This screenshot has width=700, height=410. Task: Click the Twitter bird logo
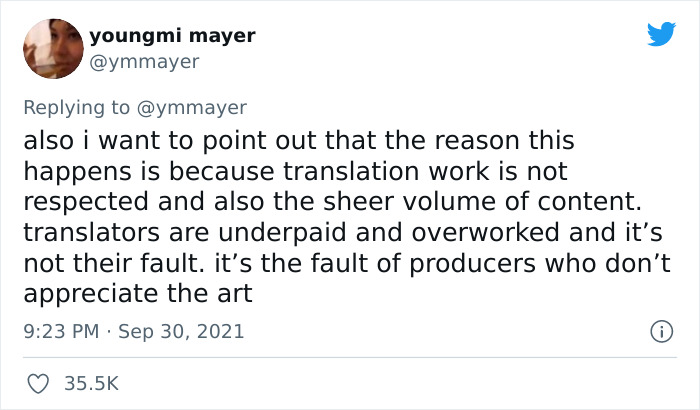click(x=661, y=35)
